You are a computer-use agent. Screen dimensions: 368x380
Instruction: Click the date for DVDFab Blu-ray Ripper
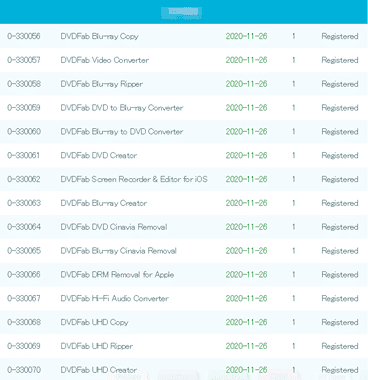tap(246, 84)
